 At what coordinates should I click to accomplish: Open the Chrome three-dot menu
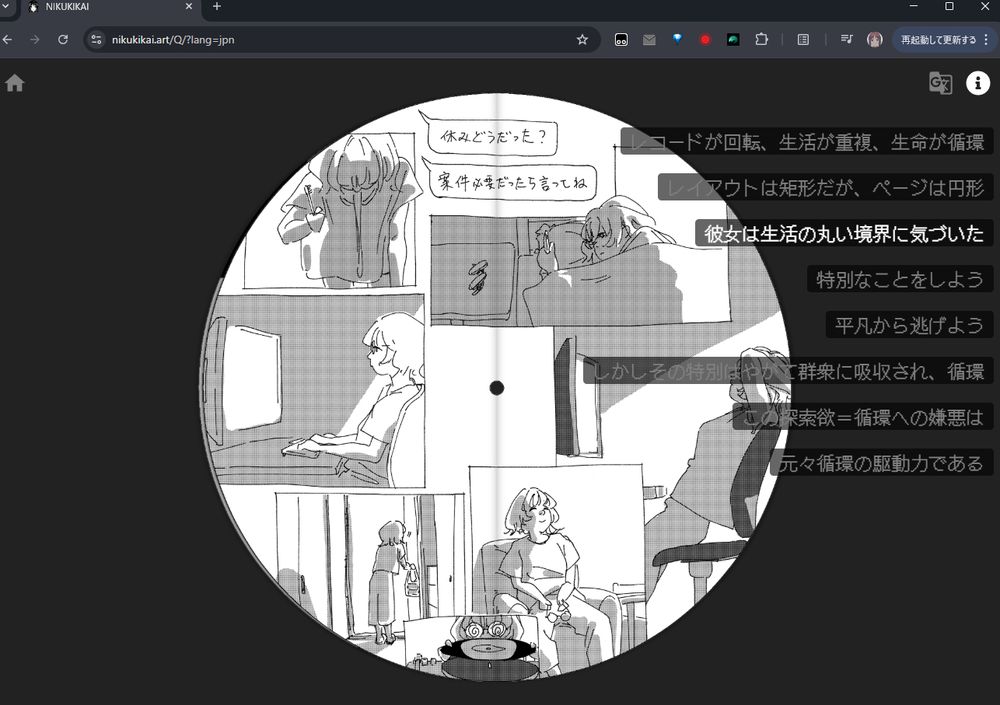click(988, 39)
